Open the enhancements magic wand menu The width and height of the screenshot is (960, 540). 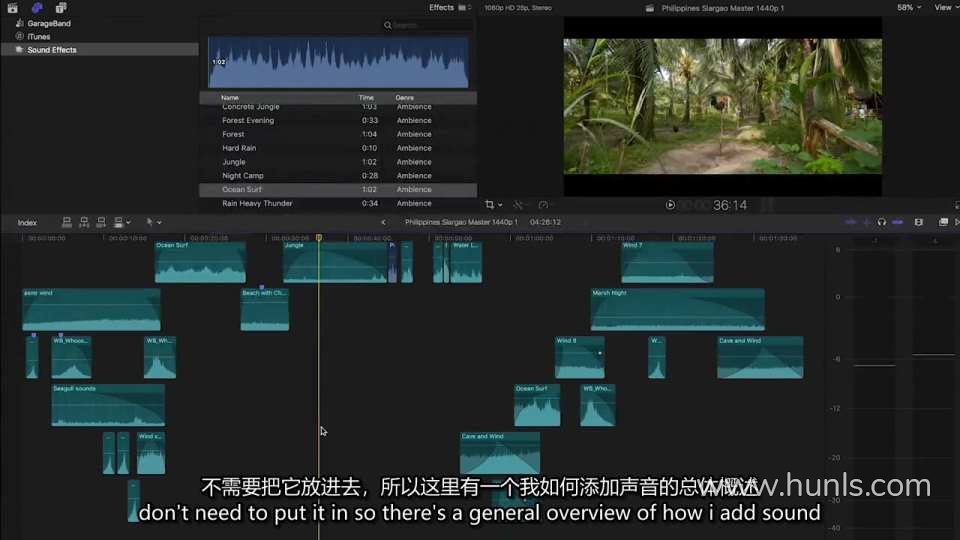tap(519, 204)
